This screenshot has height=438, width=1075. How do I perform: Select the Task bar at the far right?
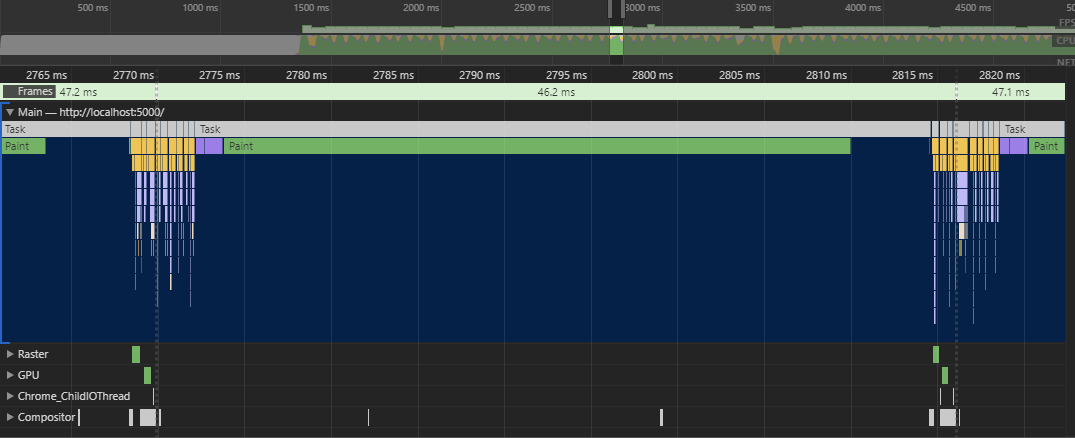click(x=1032, y=129)
